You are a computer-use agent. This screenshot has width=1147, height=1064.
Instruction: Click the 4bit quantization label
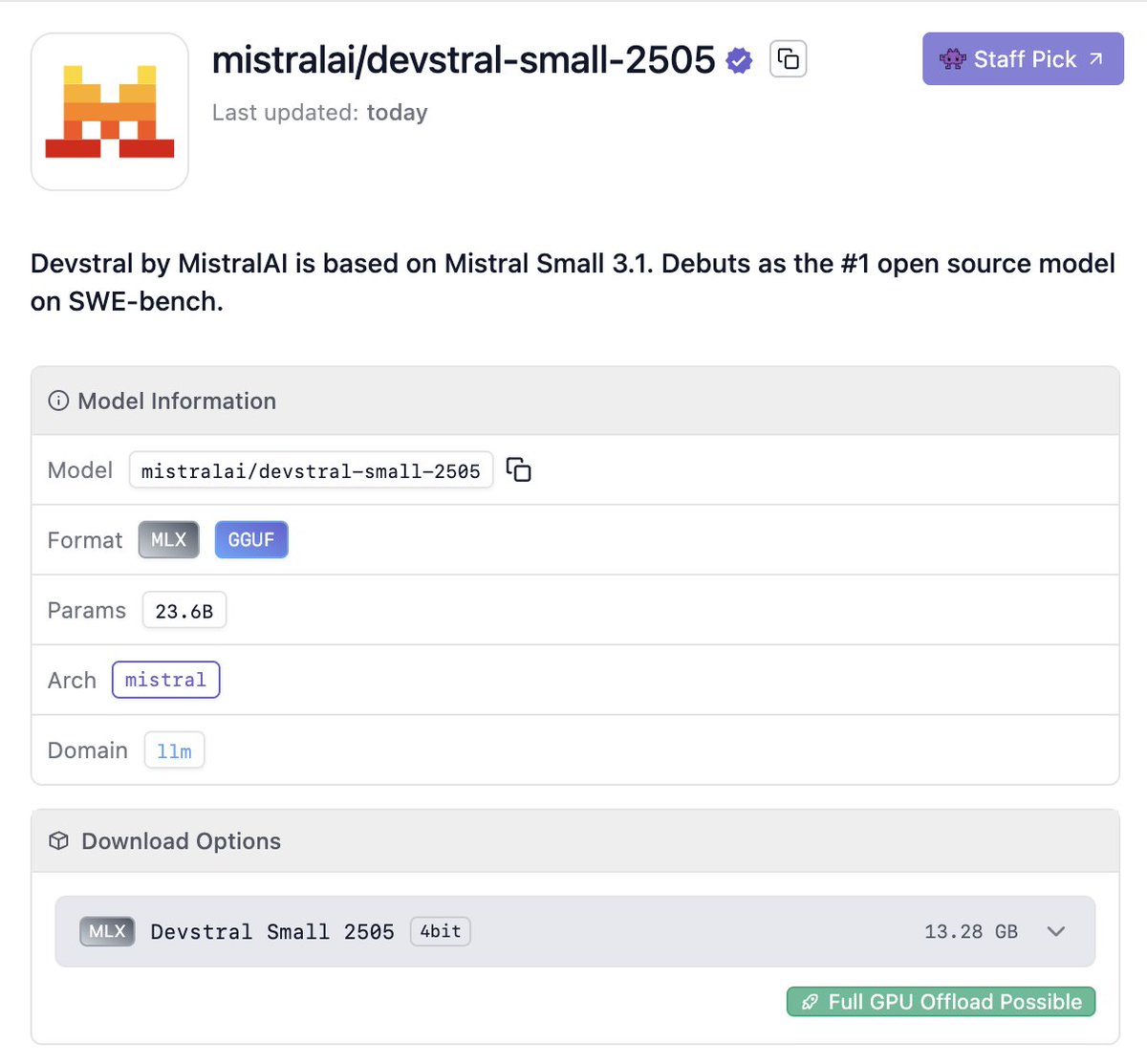440,931
